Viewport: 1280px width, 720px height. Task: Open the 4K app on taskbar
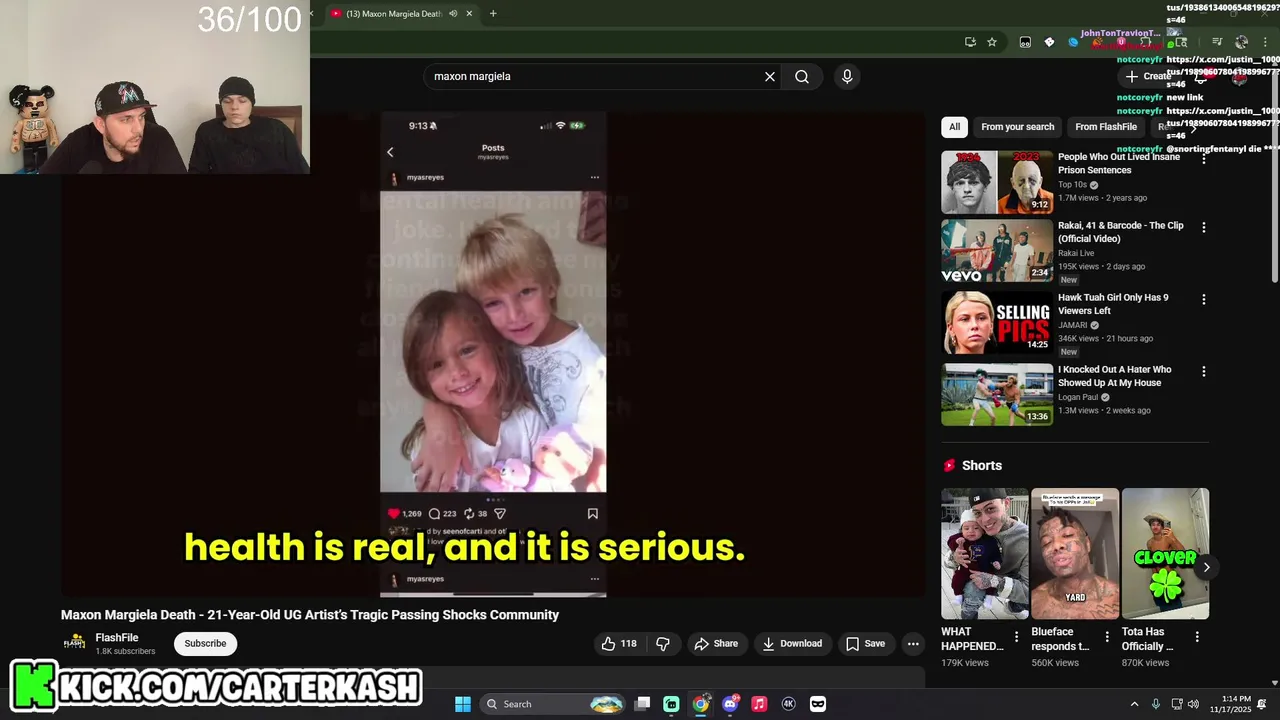pos(788,704)
